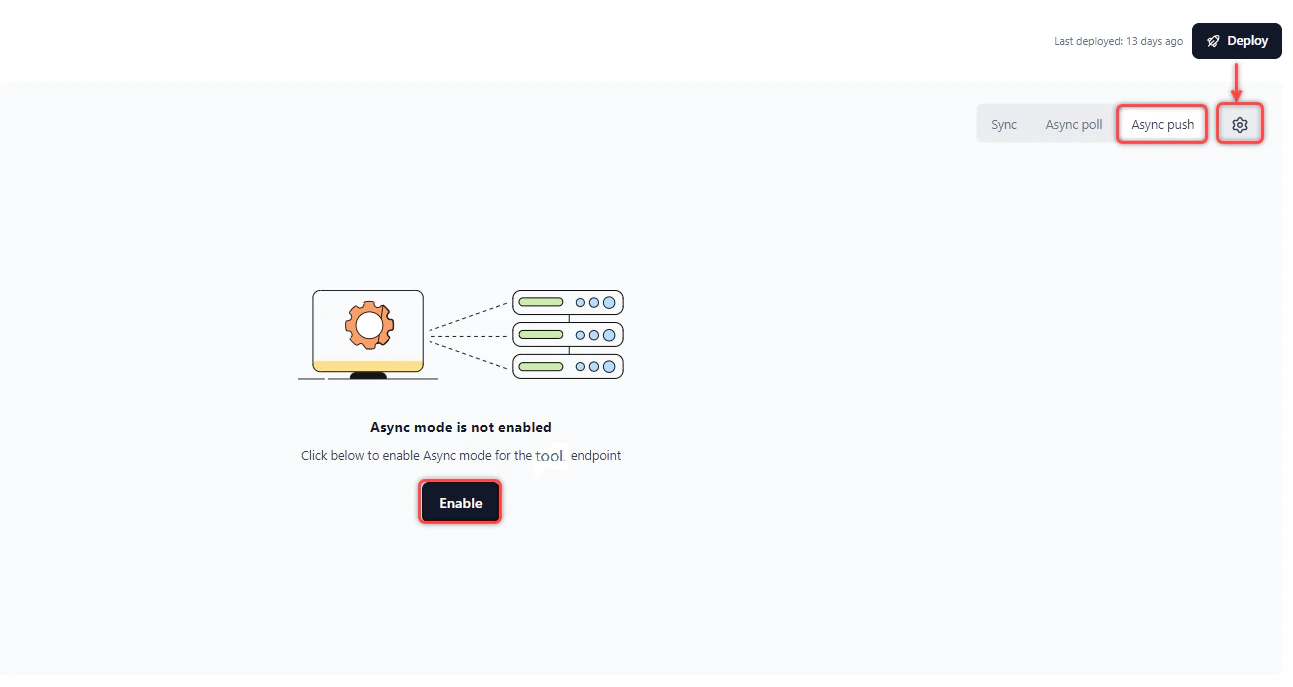Switch to the Sync tab
Image resolution: width=1293 pixels, height=687 pixels.
tap(1003, 123)
